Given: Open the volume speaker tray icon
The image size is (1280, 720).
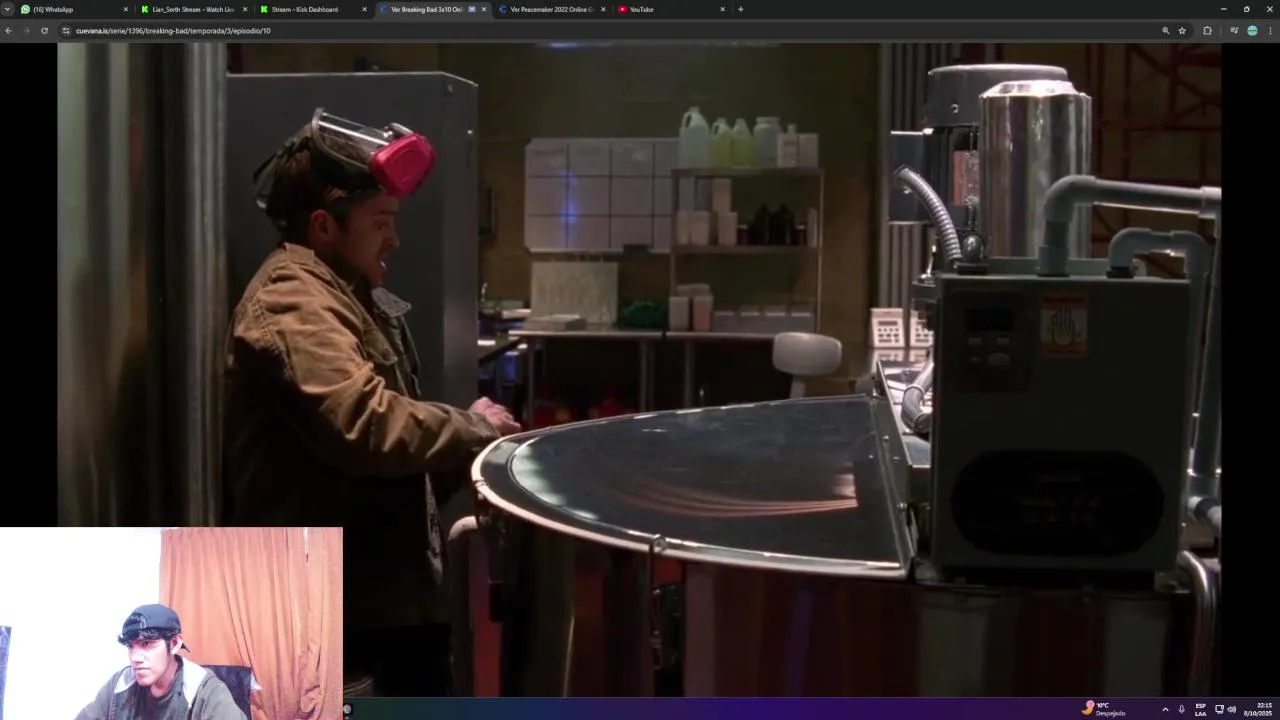Looking at the screenshot, I should point(1231,709).
